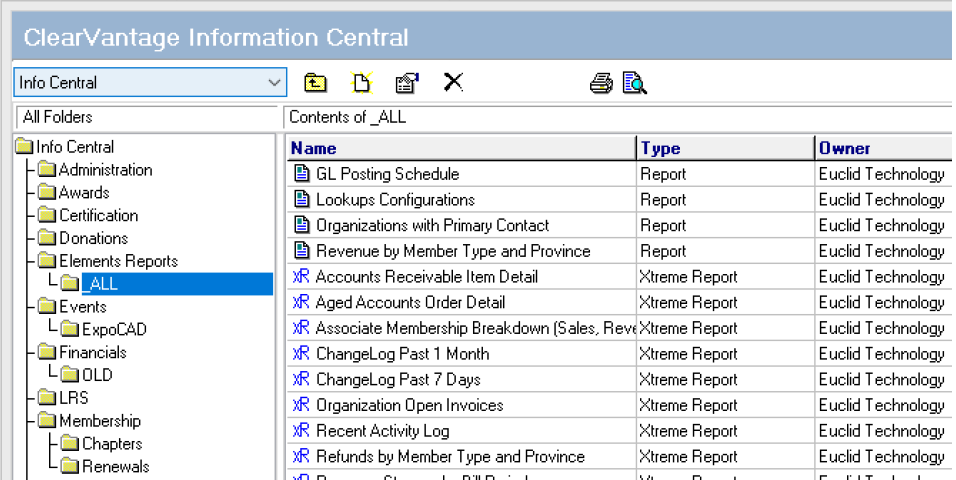This screenshot has height=480, width=956.
Task: Sort by the Name column header
Action: 460,148
